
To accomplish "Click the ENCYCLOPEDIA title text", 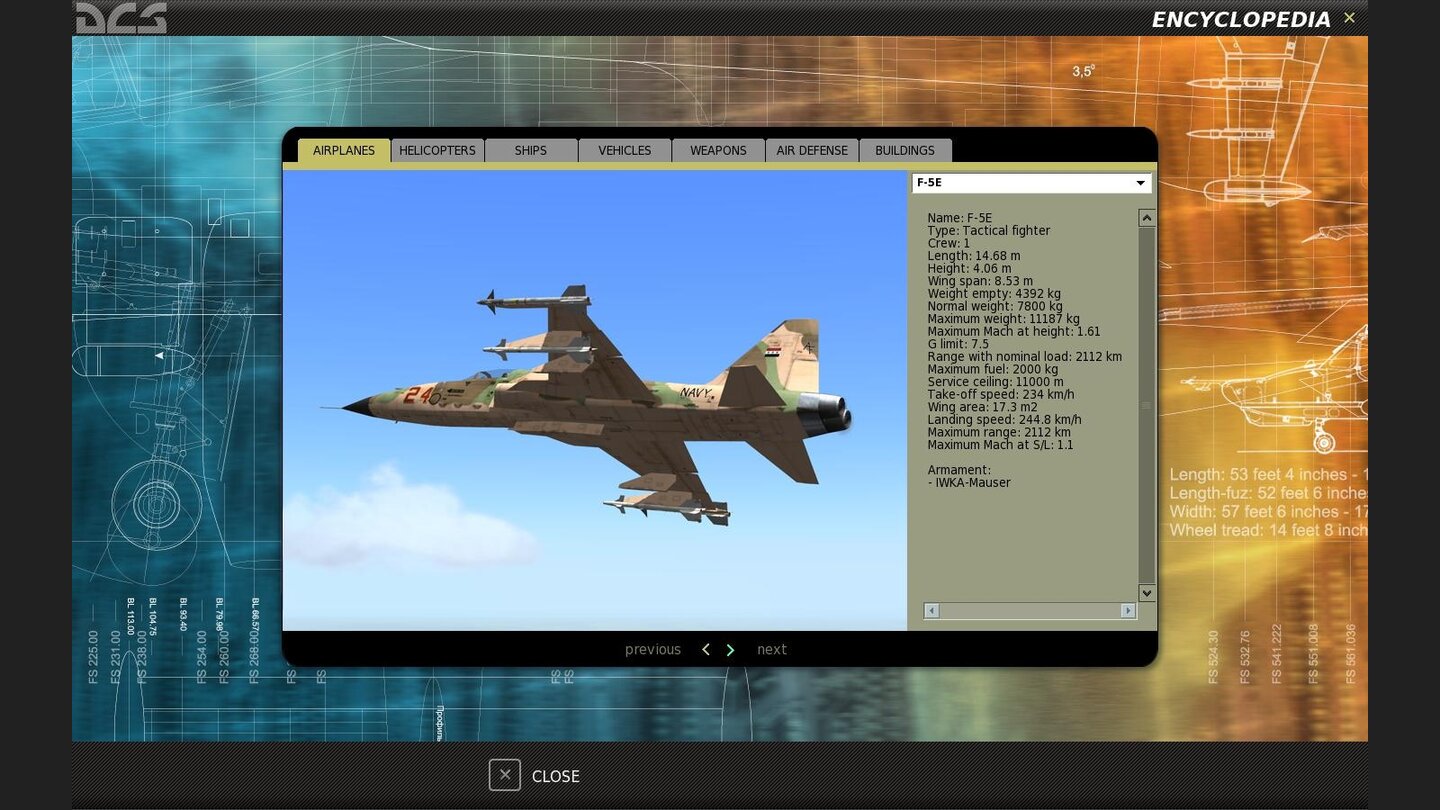I will pyautogui.click(x=1240, y=20).
